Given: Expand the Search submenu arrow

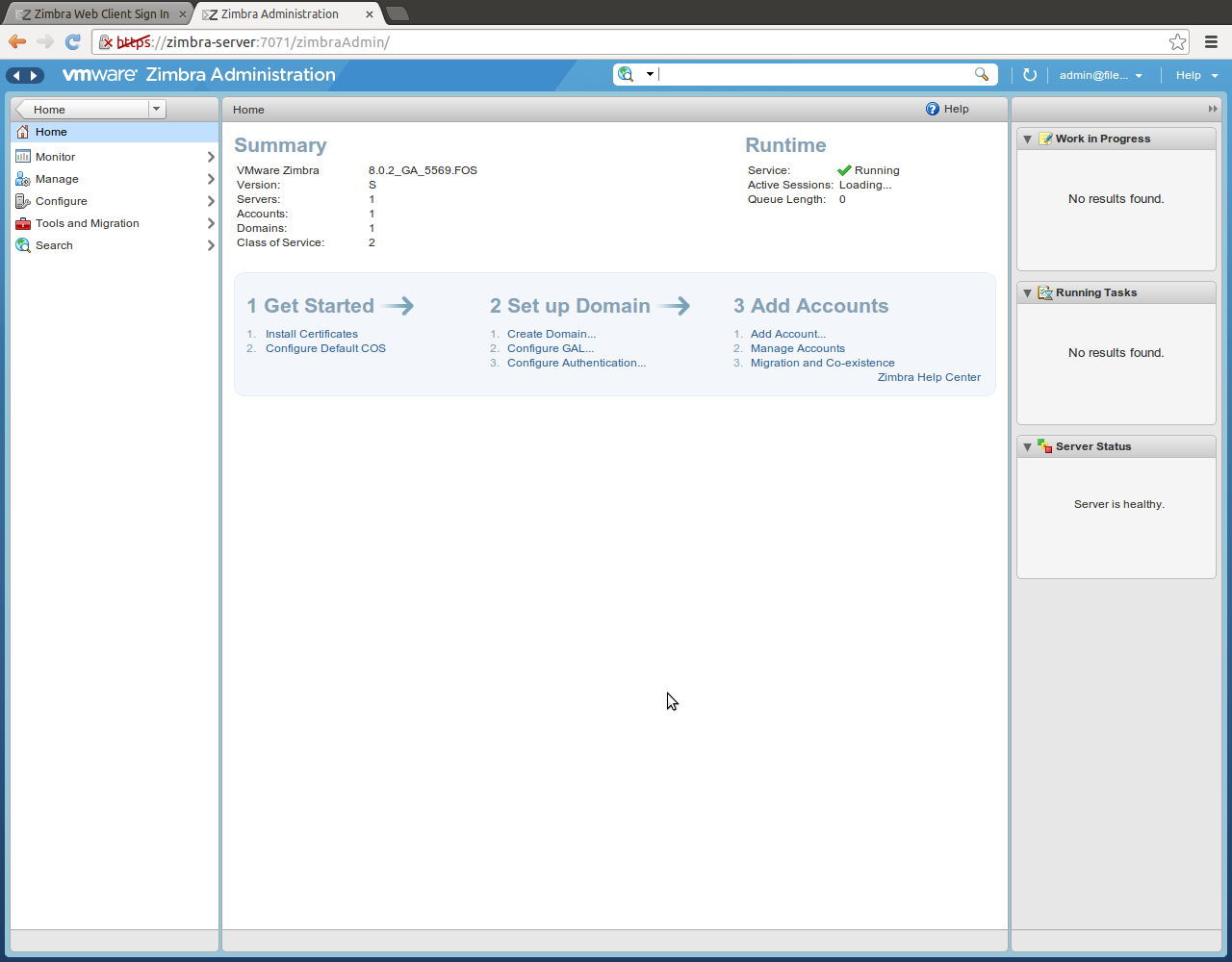Looking at the screenshot, I should (x=211, y=245).
